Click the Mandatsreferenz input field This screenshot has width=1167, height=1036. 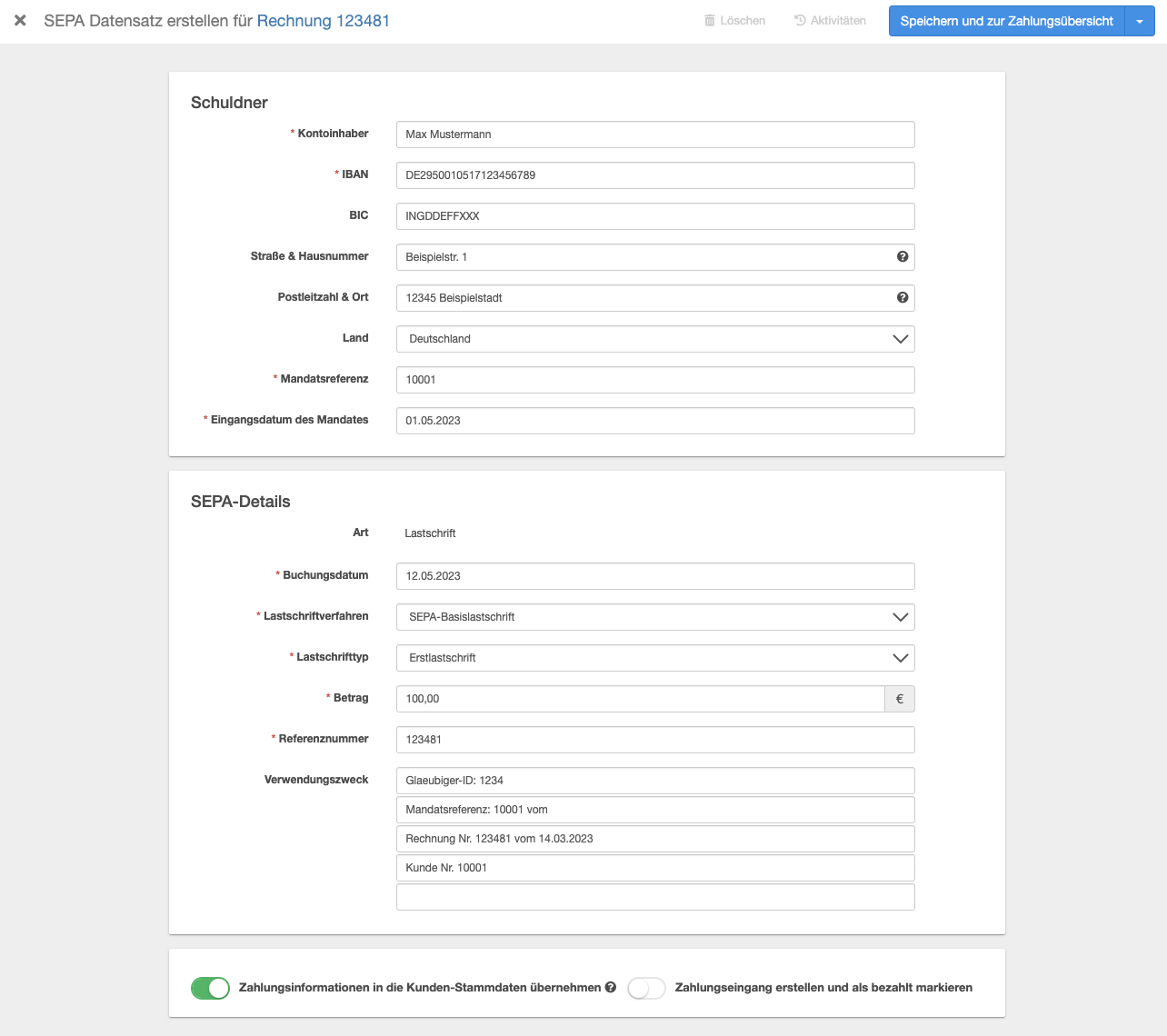coord(654,380)
